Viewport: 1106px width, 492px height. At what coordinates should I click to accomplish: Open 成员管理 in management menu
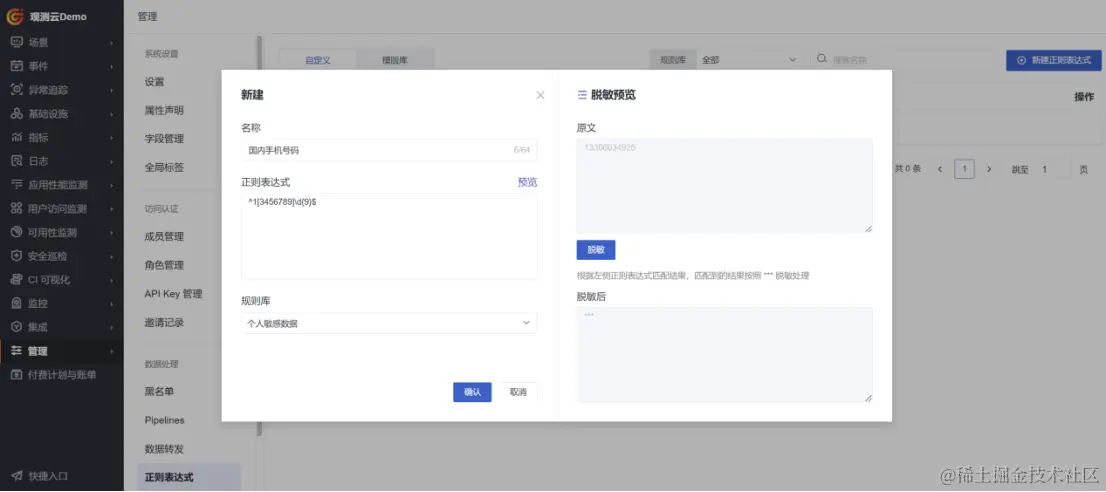click(x=164, y=237)
